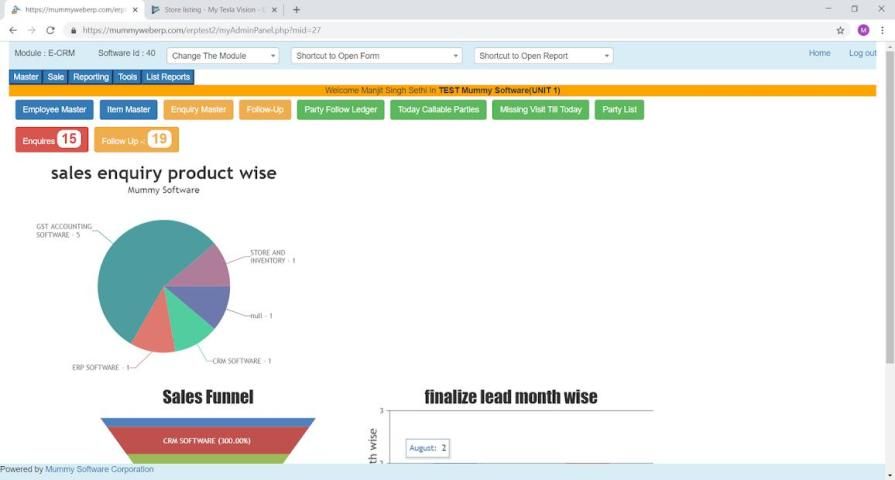Click the browser back arrow icon
895x480 pixels.
[13, 30]
